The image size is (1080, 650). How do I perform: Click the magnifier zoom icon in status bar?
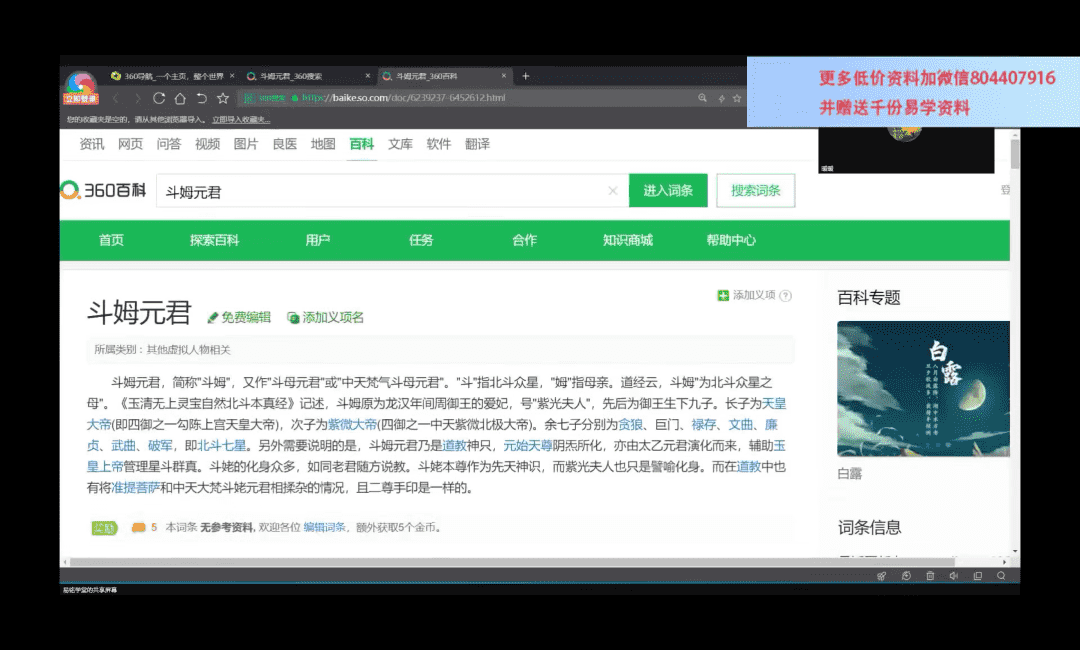click(1001, 576)
